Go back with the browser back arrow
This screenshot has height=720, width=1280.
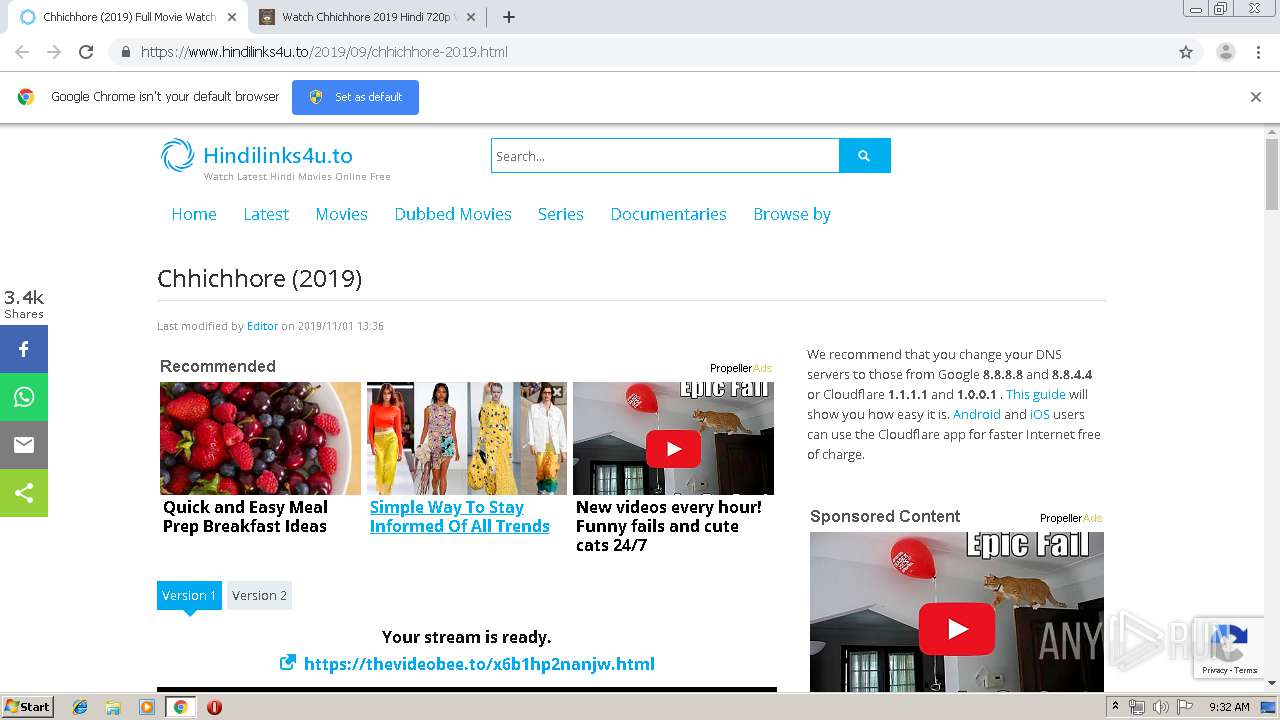tap(22, 52)
